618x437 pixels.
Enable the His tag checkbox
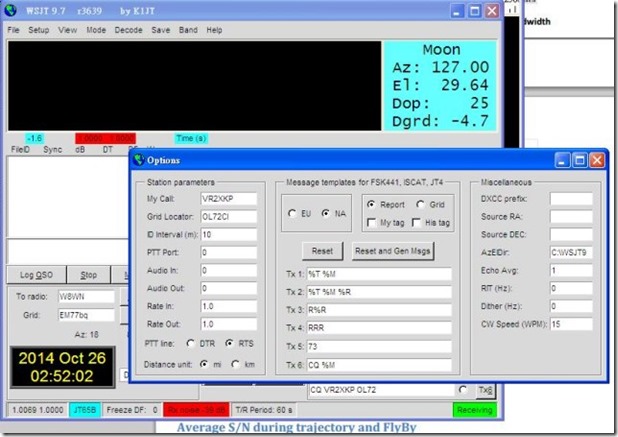tap(416, 223)
